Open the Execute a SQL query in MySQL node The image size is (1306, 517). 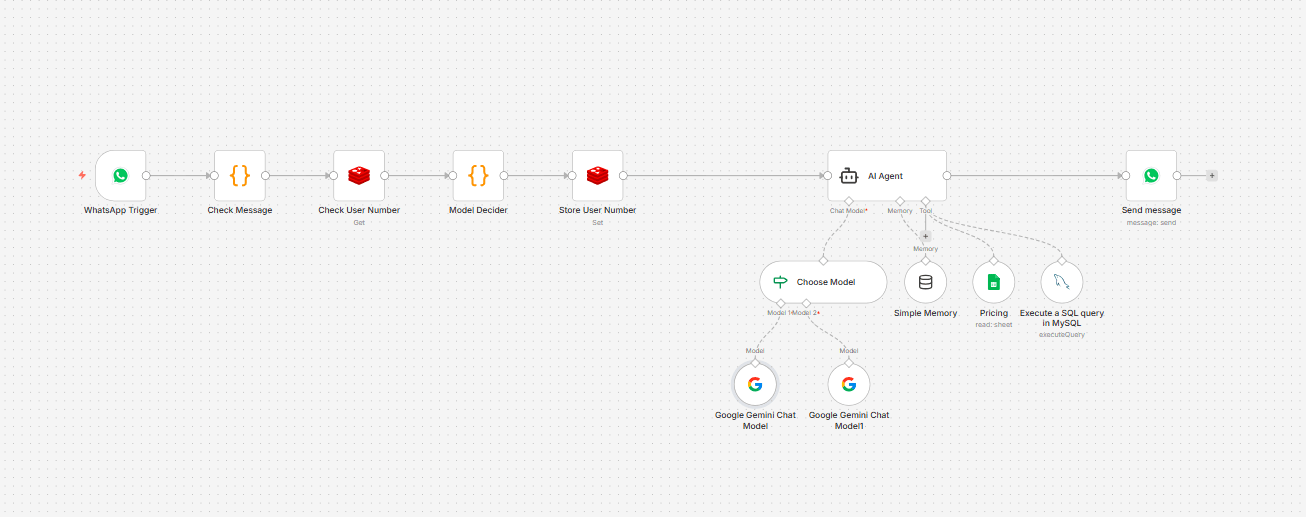[x=1061, y=282]
